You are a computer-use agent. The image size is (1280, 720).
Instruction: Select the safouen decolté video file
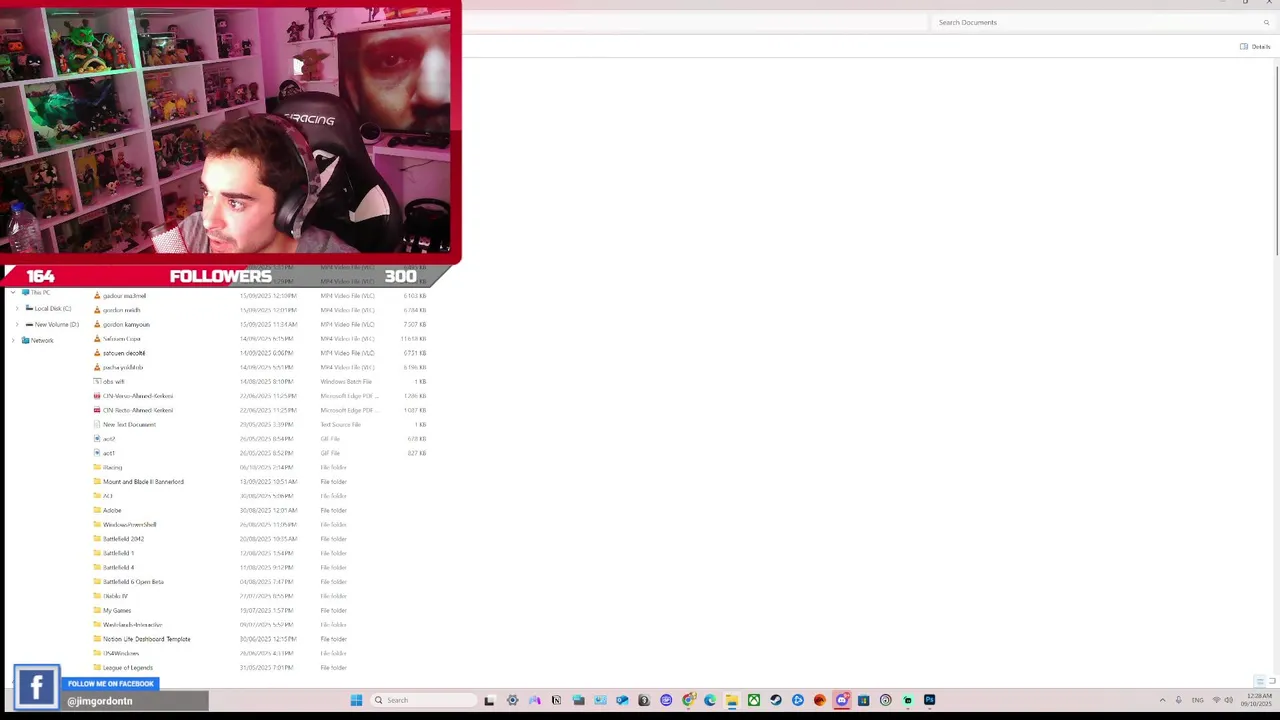[123, 353]
